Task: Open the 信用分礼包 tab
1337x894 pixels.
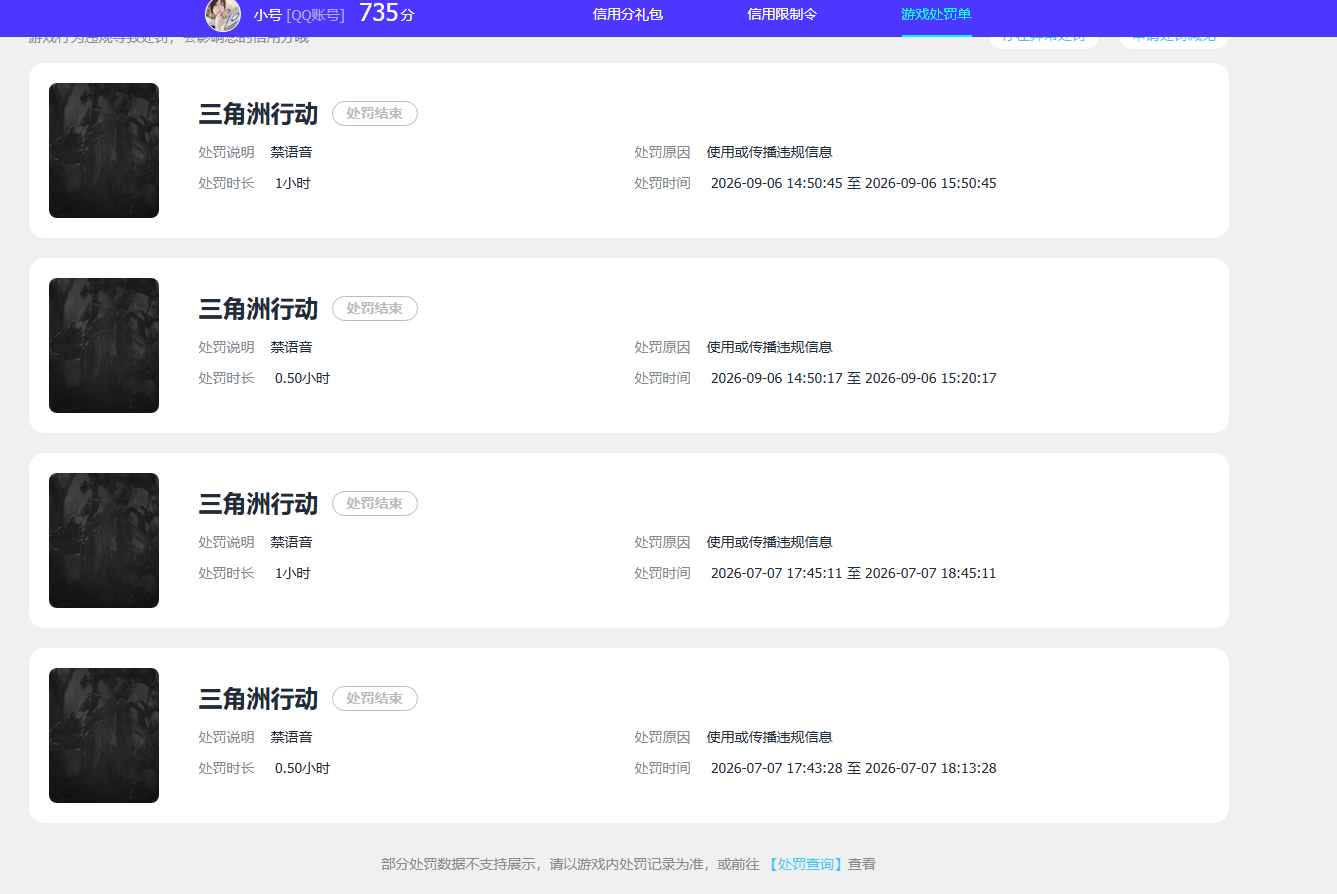Action: (628, 15)
